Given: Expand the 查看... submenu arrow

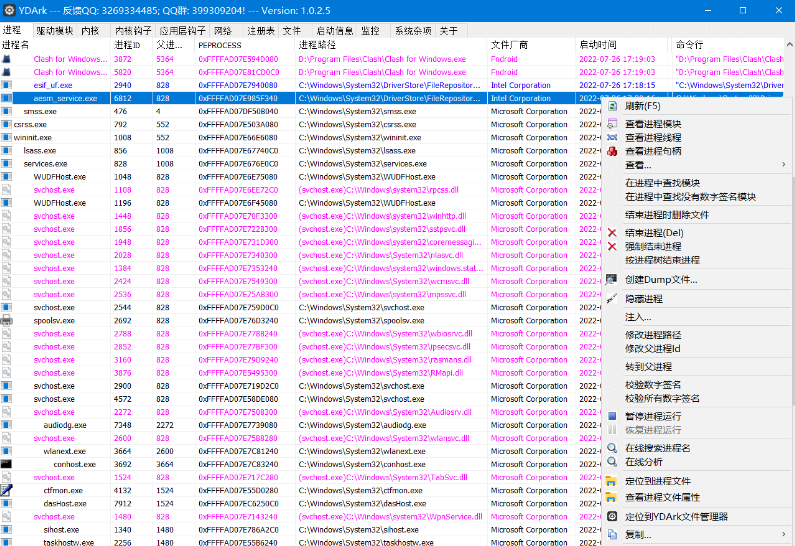Looking at the screenshot, I should click(x=783, y=164).
